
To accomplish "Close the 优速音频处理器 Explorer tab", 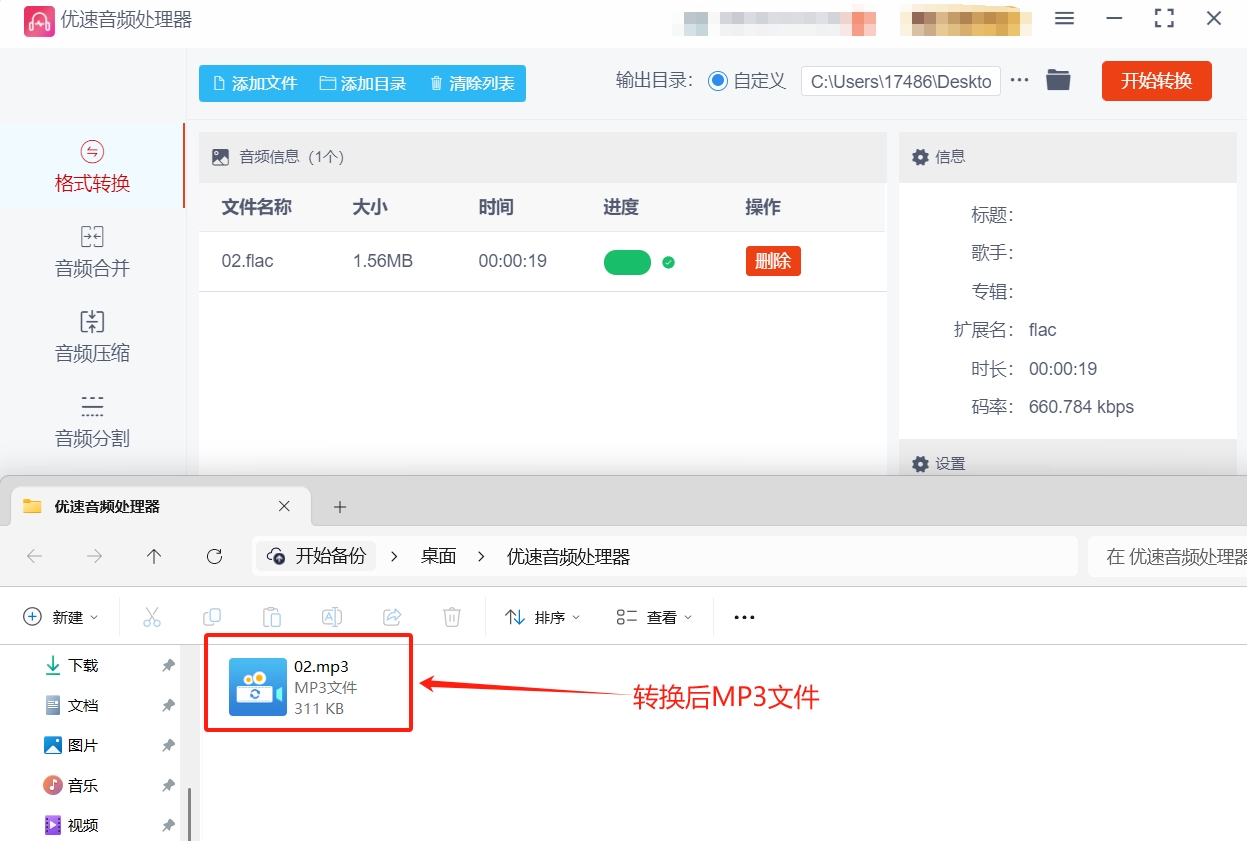I will 284,506.
